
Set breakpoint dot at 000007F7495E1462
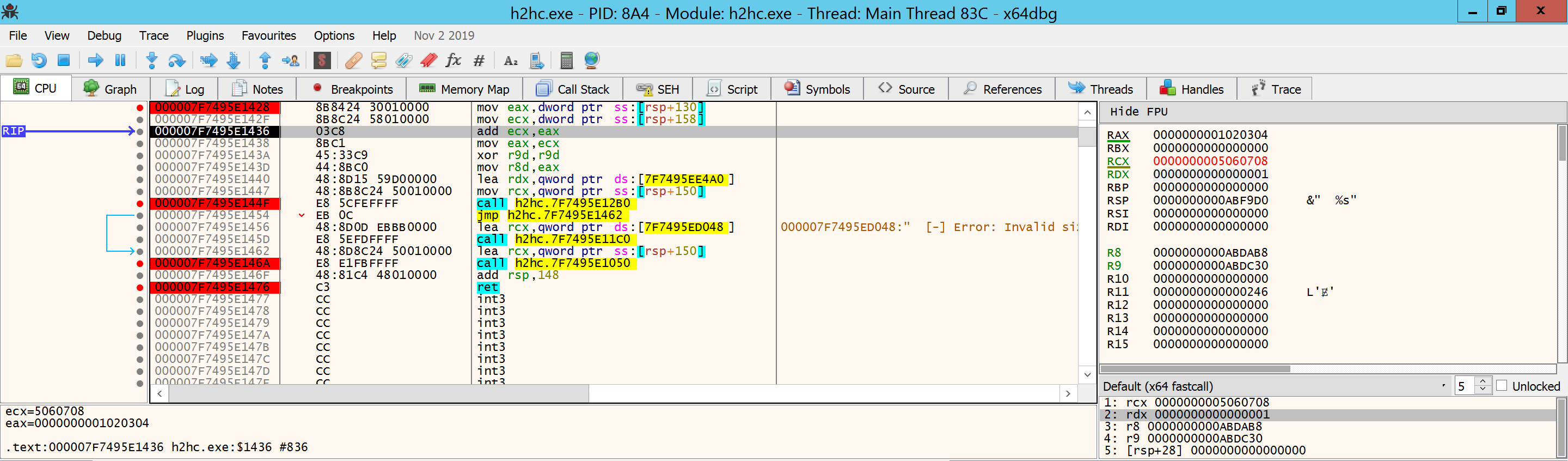[x=140, y=252]
